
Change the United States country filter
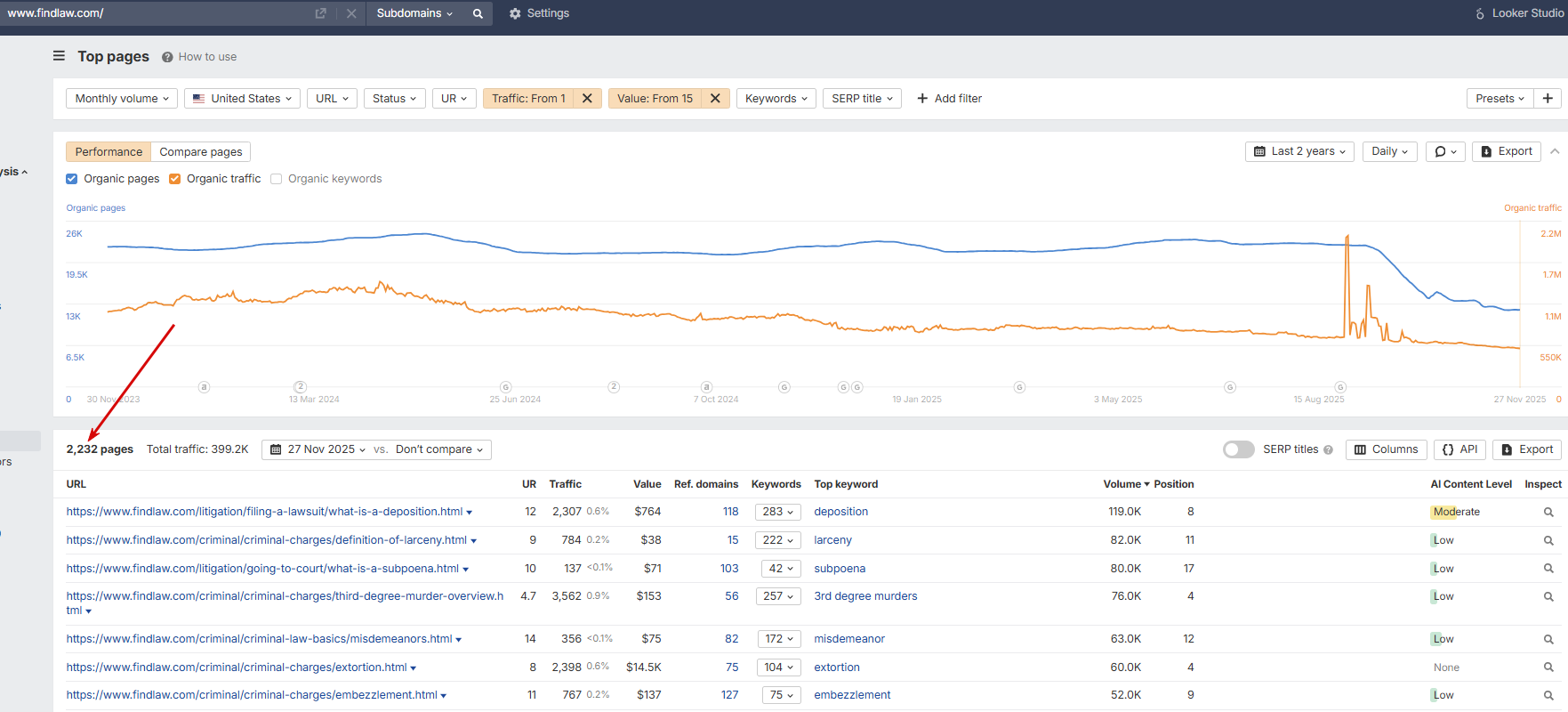(243, 99)
